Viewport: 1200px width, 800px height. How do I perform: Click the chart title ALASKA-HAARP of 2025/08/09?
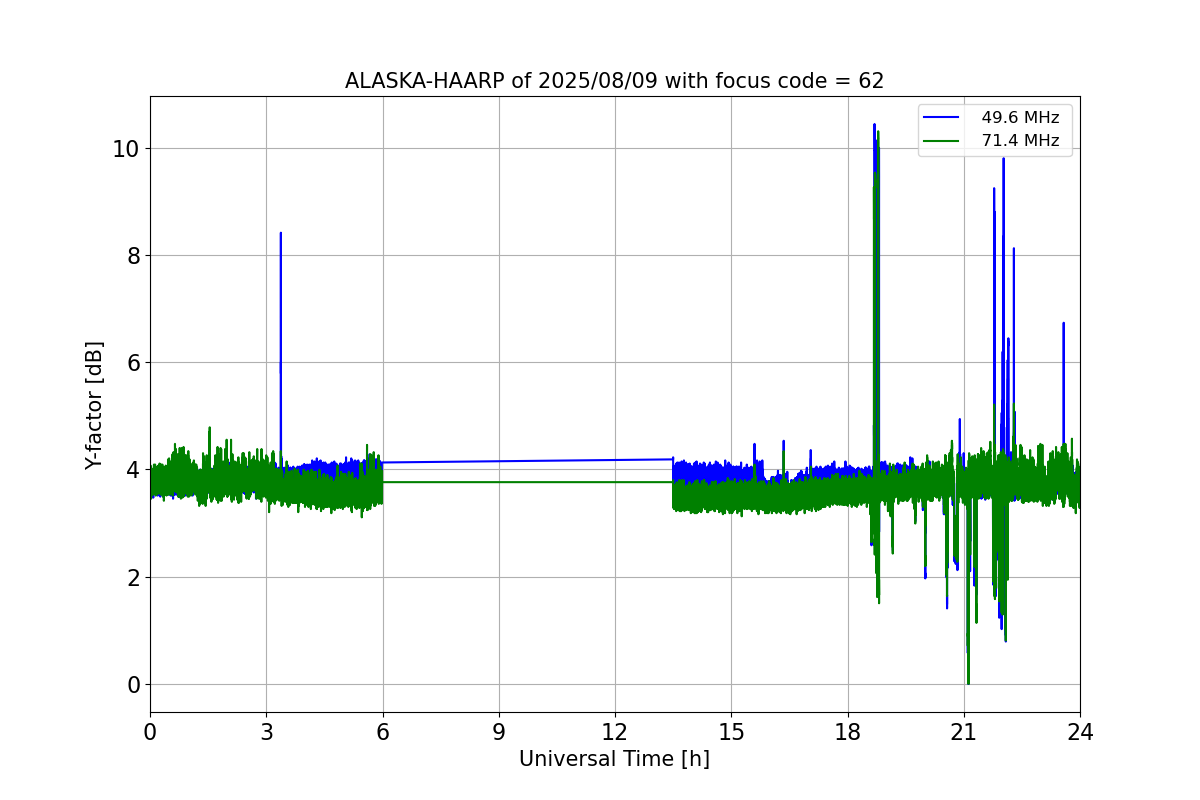(x=614, y=81)
